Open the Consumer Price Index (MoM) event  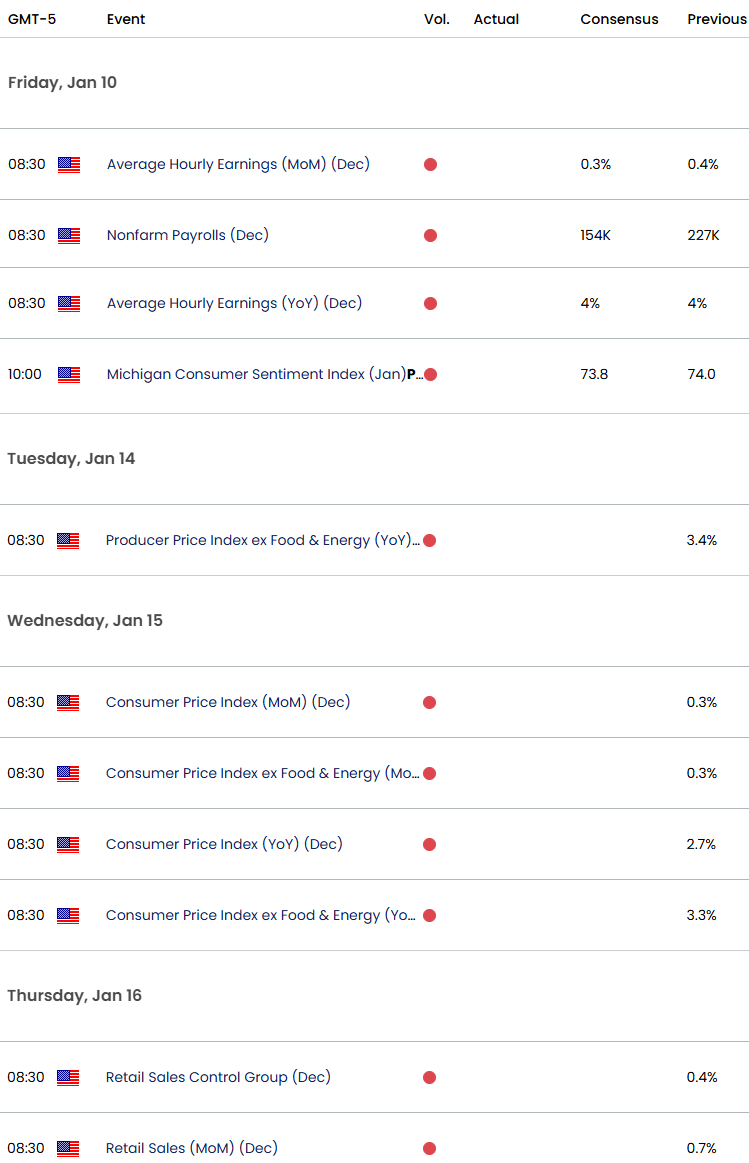pos(228,702)
